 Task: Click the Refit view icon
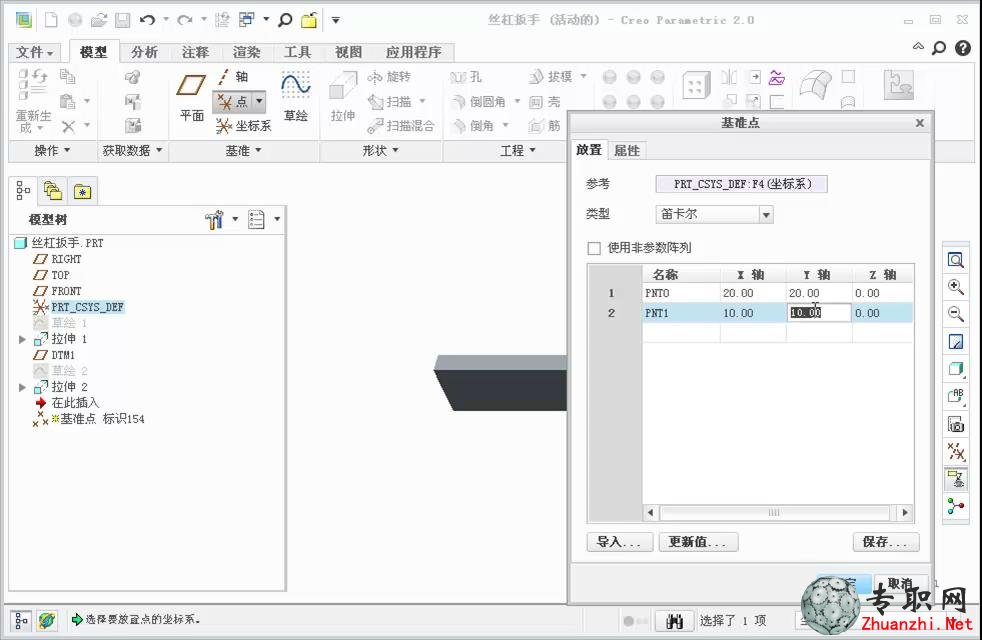956,259
